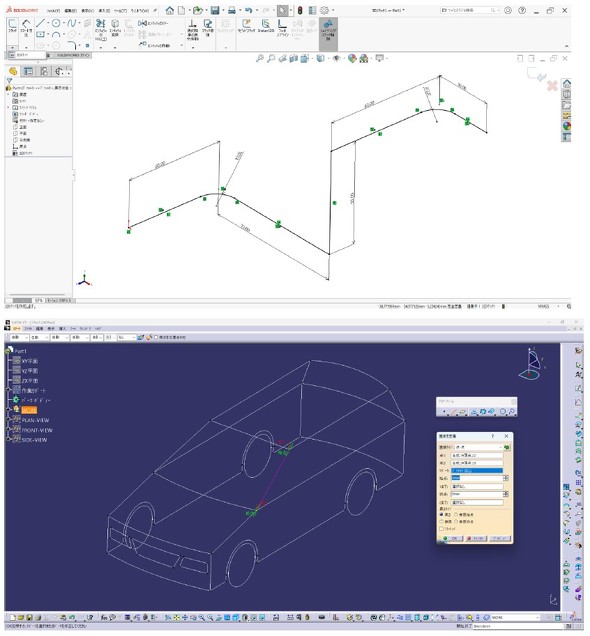Open the first menu in SolidWorks menu bar

coord(53,11)
